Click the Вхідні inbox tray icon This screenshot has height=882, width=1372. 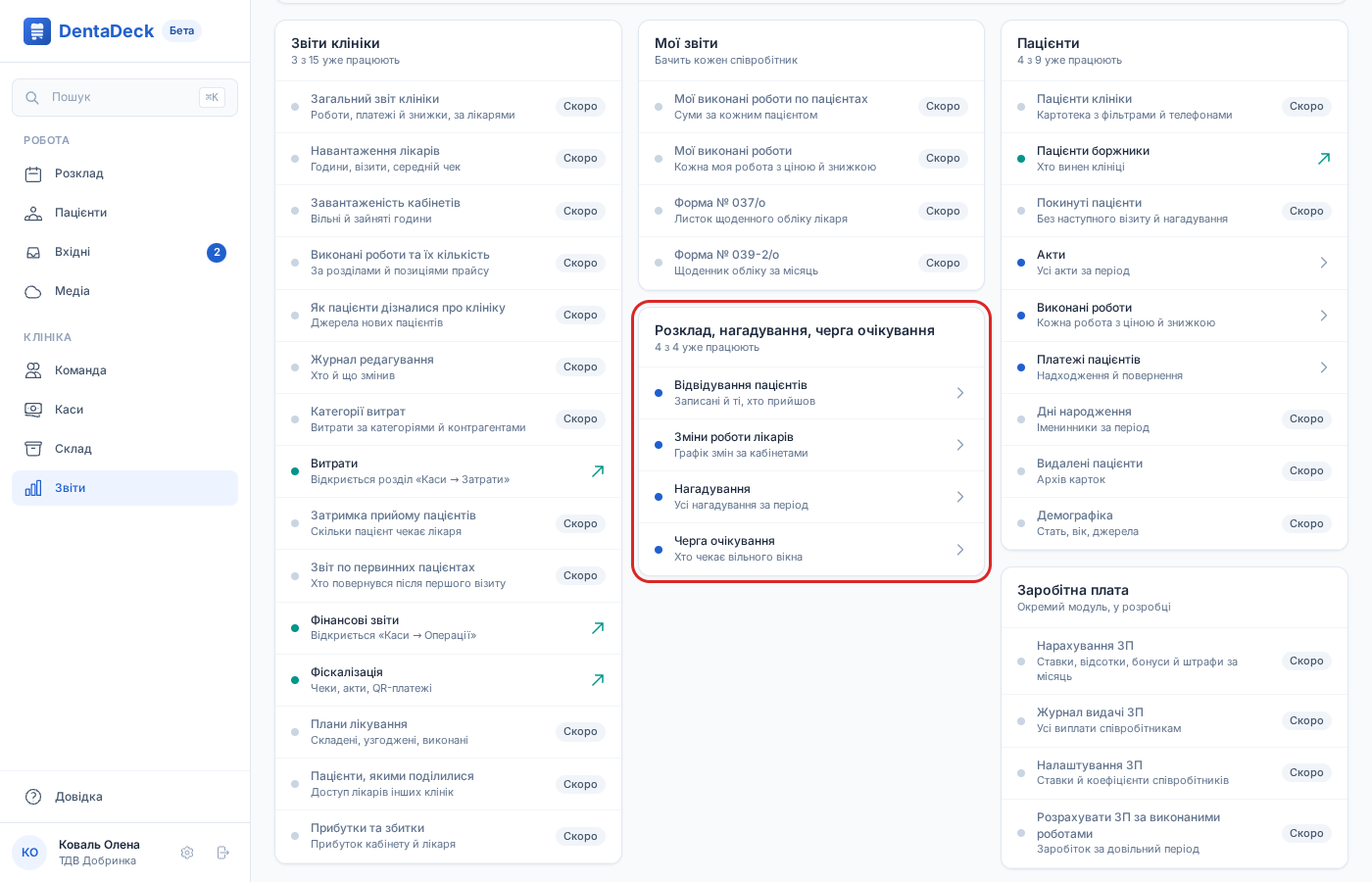click(x=33, y=253)
